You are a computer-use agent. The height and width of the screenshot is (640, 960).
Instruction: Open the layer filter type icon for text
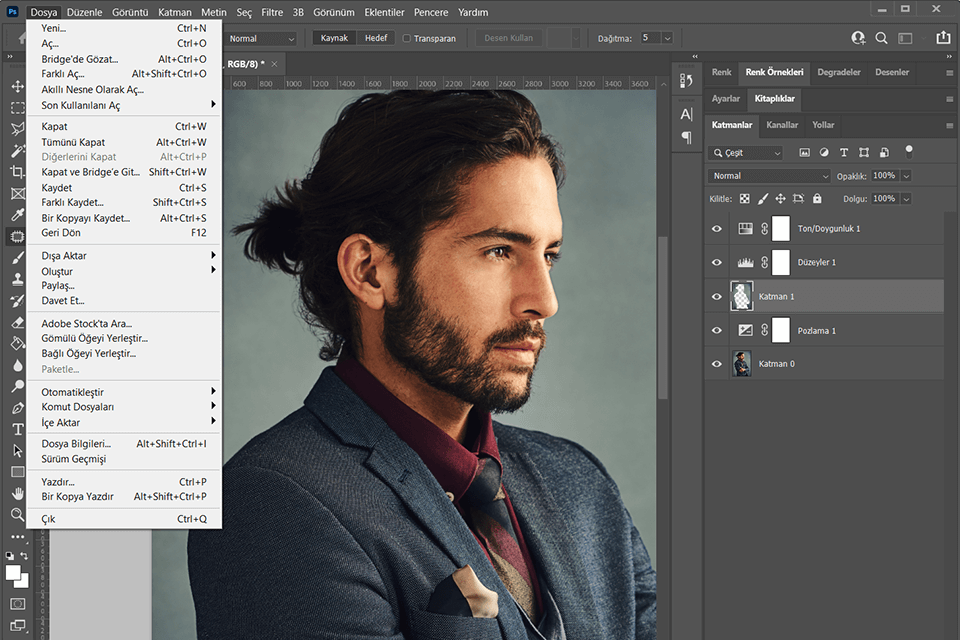pos(844,152)
